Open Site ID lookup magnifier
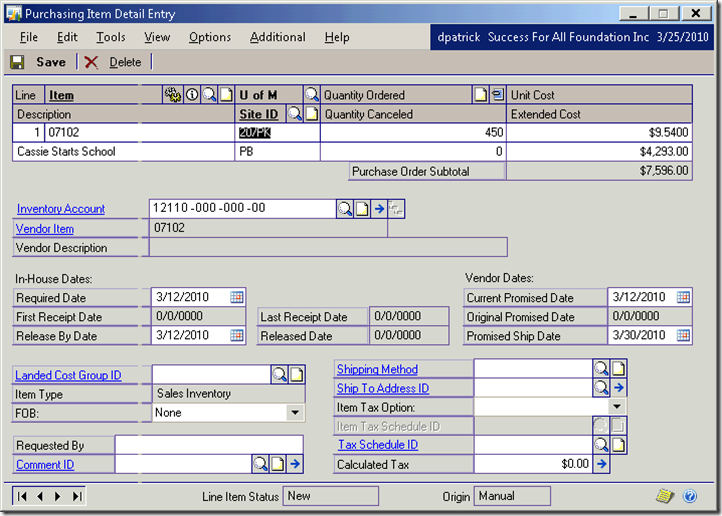This screenshot has width=722, height=516. coord(294,114)
